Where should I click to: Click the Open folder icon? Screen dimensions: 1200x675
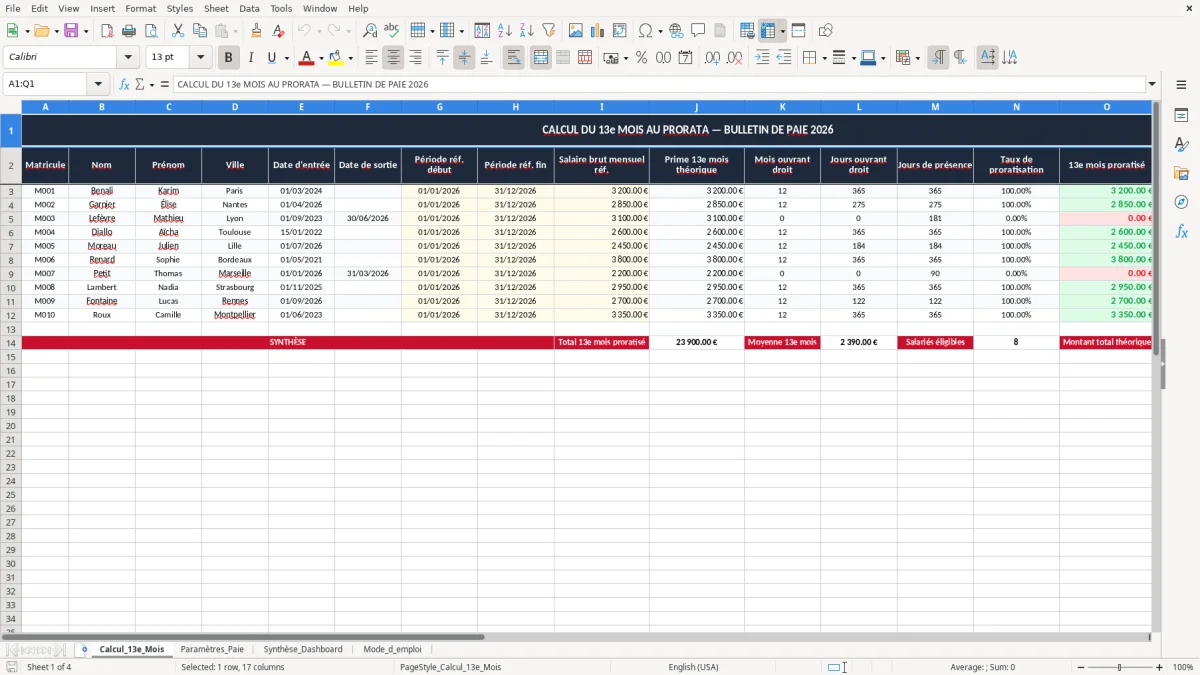(41, 31)
